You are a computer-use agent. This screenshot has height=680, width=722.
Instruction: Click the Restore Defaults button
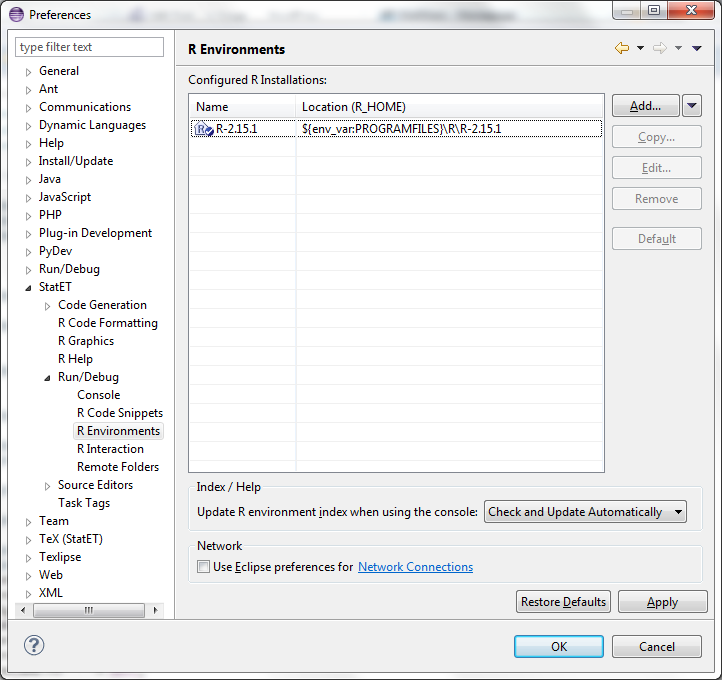(563, 602)
